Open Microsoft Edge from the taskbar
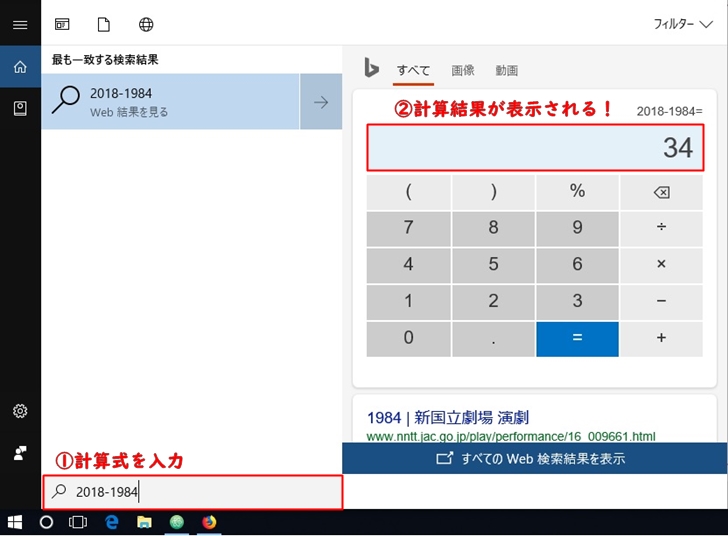Viewport: 728px width, 536px height. [112, 522]
